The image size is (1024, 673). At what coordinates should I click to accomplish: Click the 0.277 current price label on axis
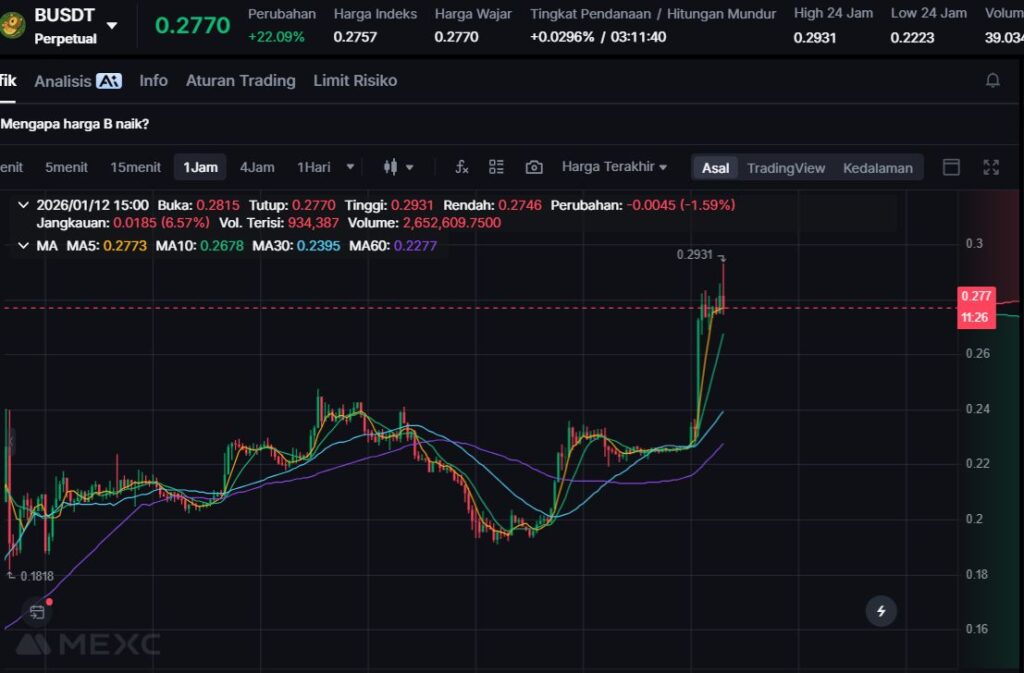pos(975,296)
